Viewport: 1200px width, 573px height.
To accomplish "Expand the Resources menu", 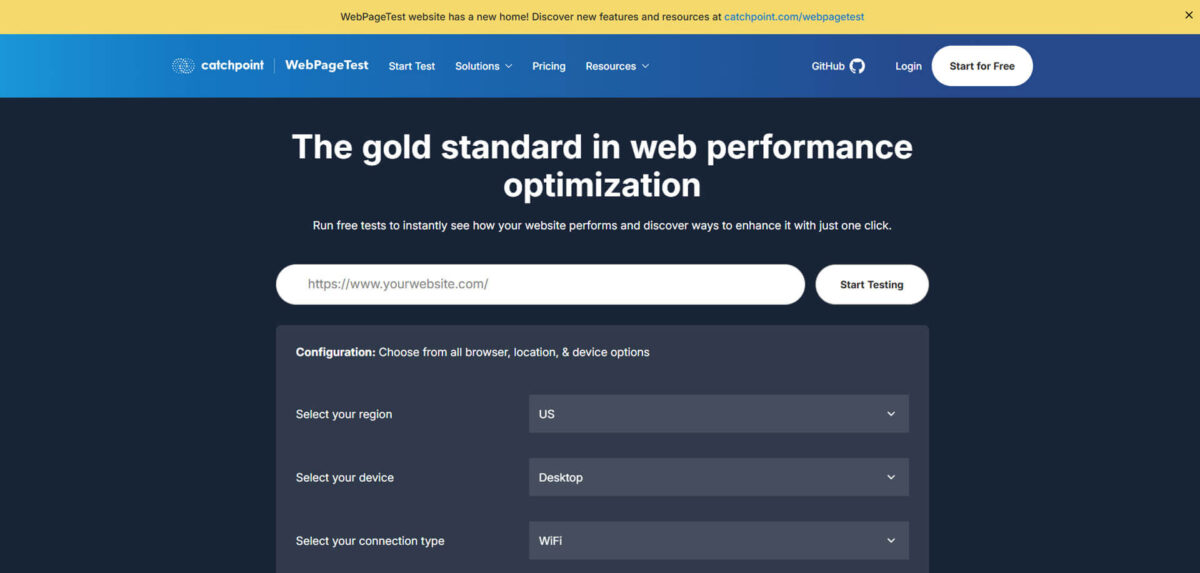I will click(x=617, y=66).
